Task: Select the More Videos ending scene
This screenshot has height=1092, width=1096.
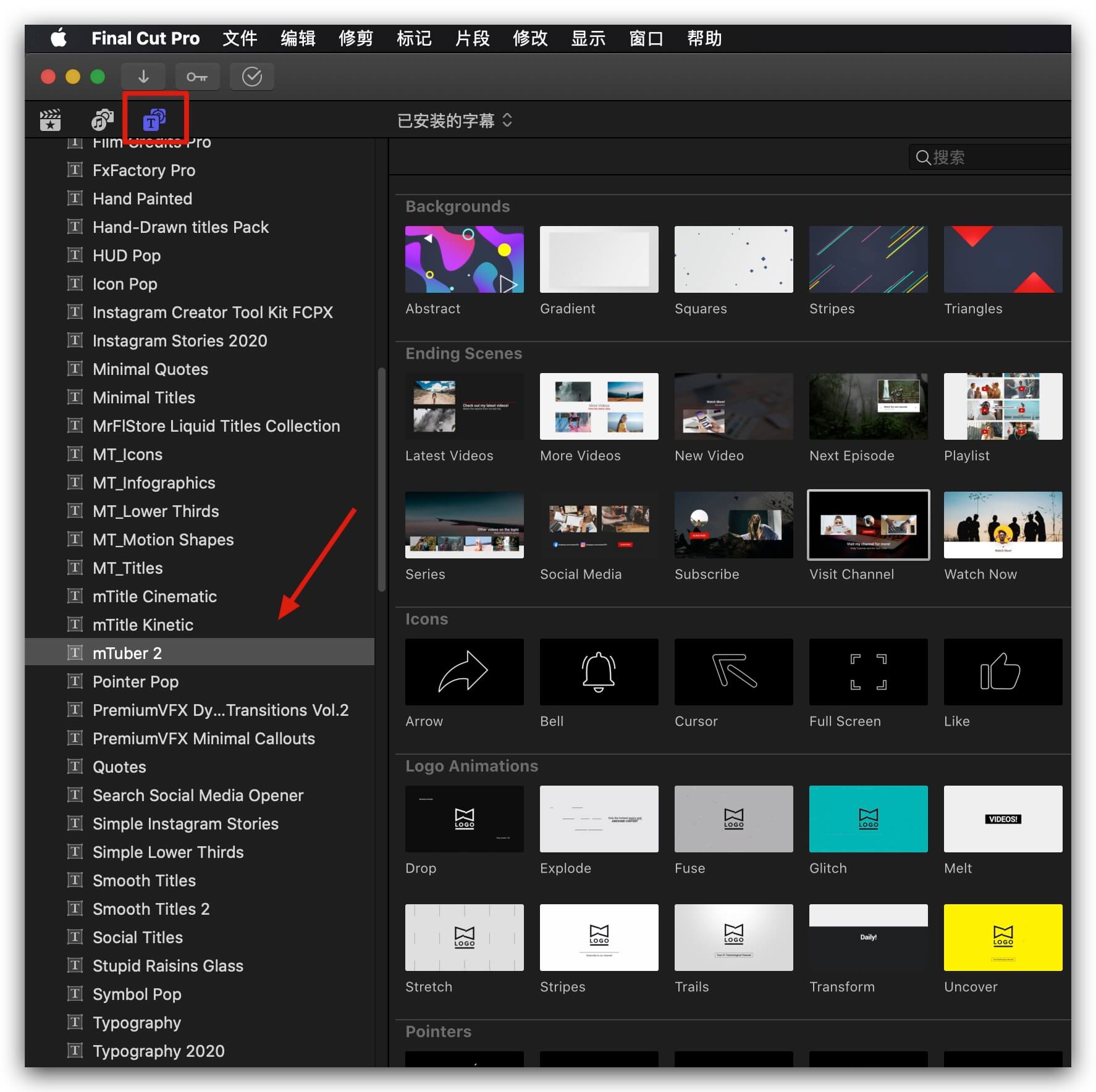Action: pyautogui.click(x=599, y=406)
